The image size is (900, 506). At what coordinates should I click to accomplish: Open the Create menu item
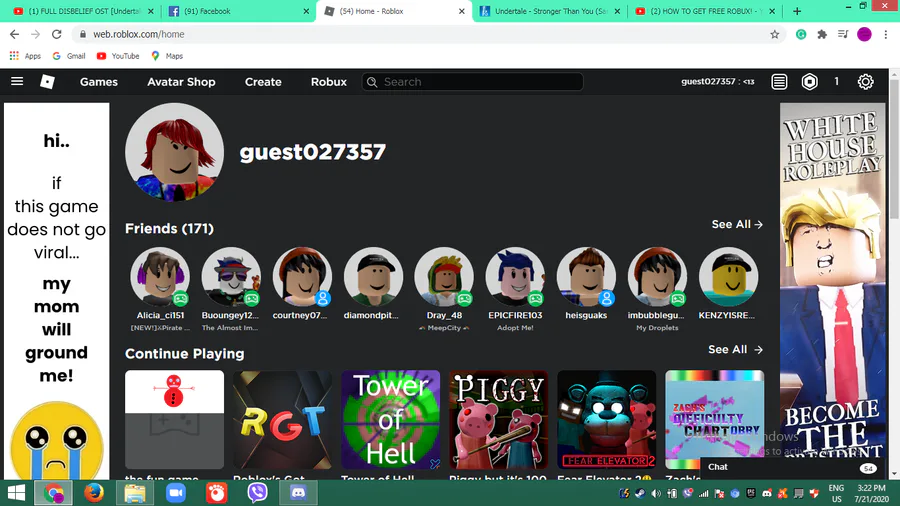(263, 82)
